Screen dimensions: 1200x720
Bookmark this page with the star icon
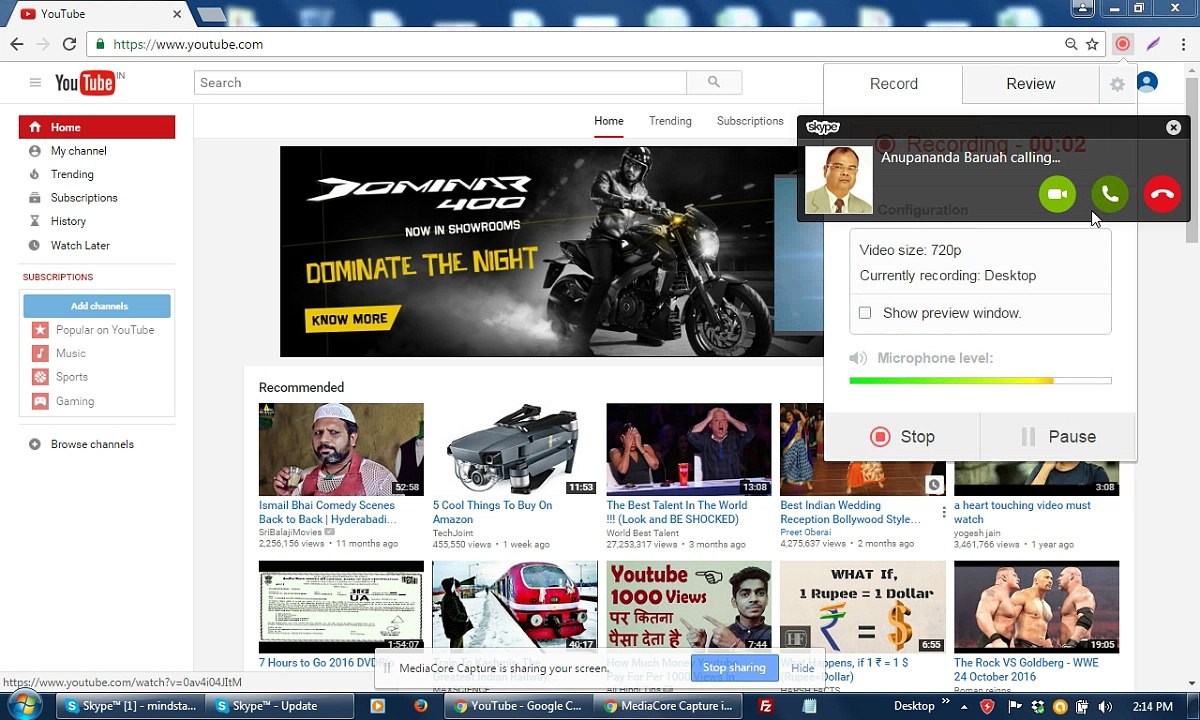pyautogui.click(x=1093, y=44)
